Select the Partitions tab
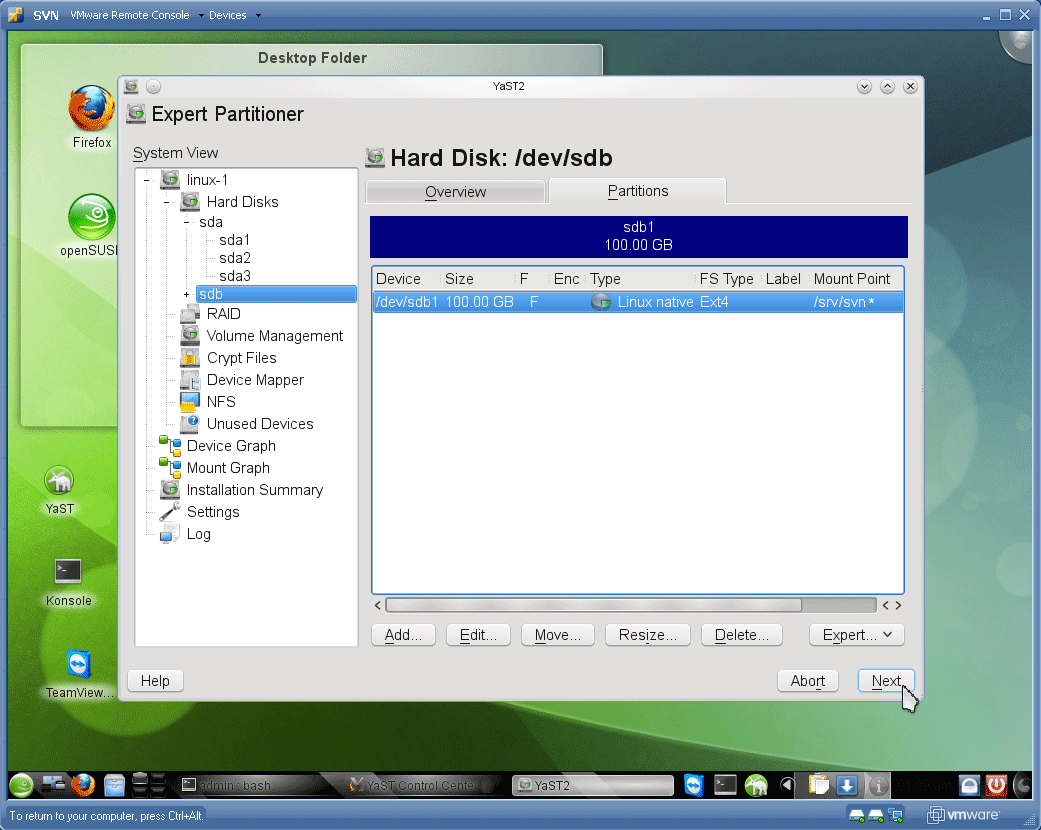This screenshot has height=830, width=1041. tap(637, 191)
